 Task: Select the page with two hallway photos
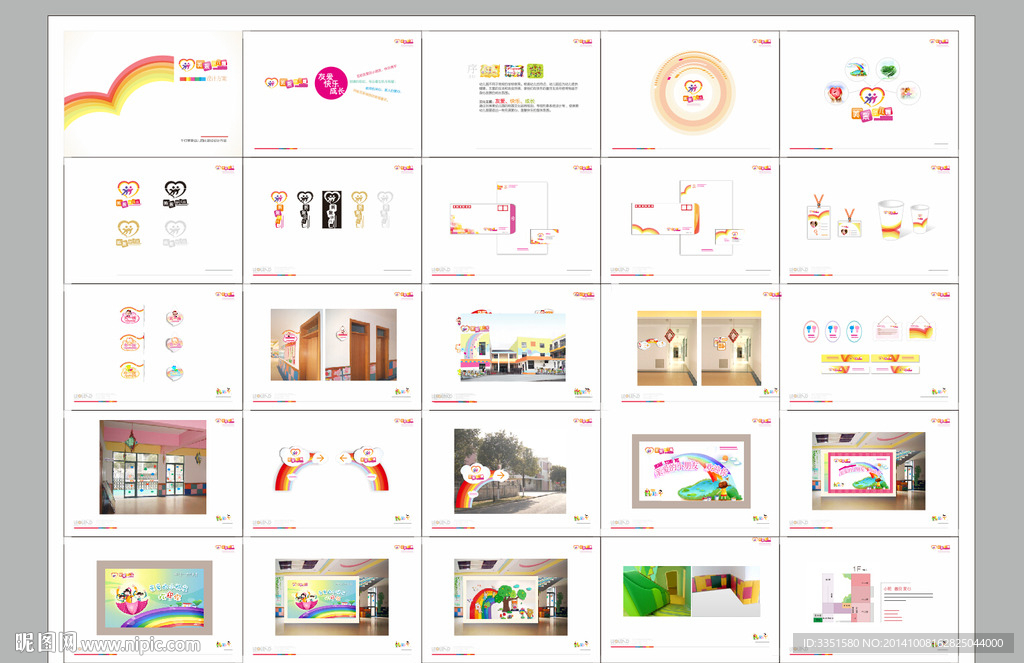coord(690,347)
